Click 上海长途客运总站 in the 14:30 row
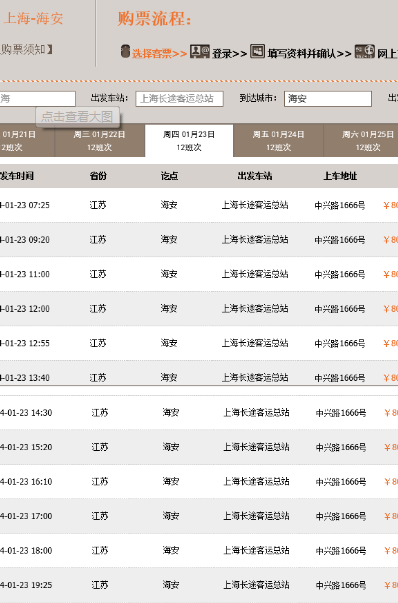 (x=256, y=413)
